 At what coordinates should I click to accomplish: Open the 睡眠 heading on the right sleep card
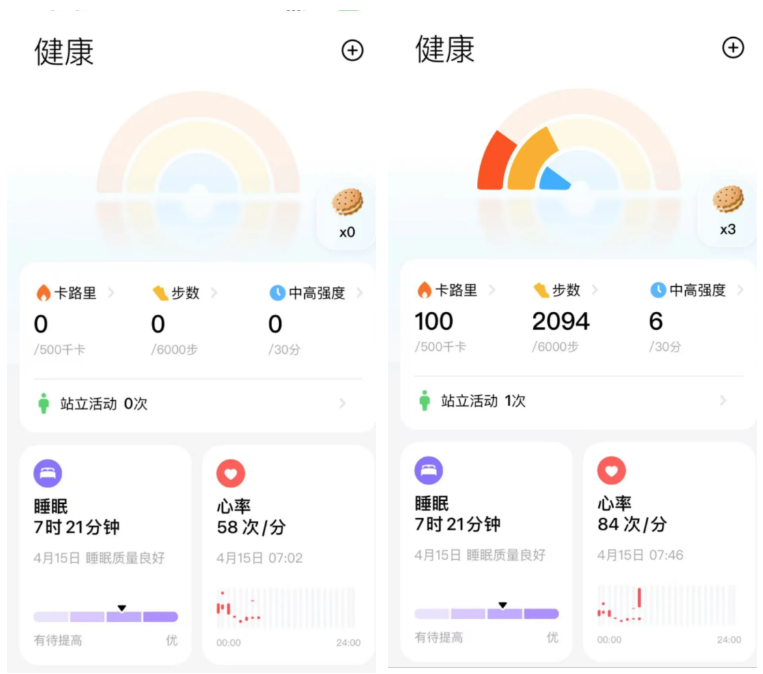pos(432,503)
